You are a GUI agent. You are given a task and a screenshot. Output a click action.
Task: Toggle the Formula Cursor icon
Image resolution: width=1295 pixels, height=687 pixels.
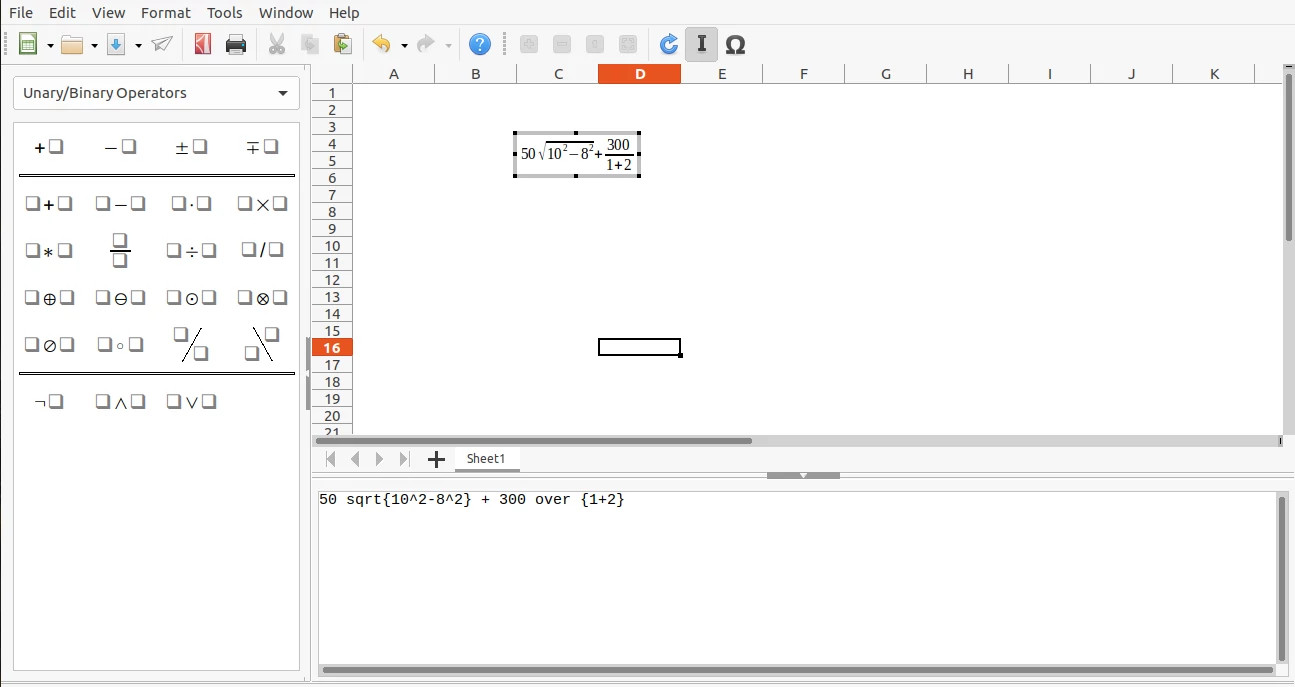702,44
